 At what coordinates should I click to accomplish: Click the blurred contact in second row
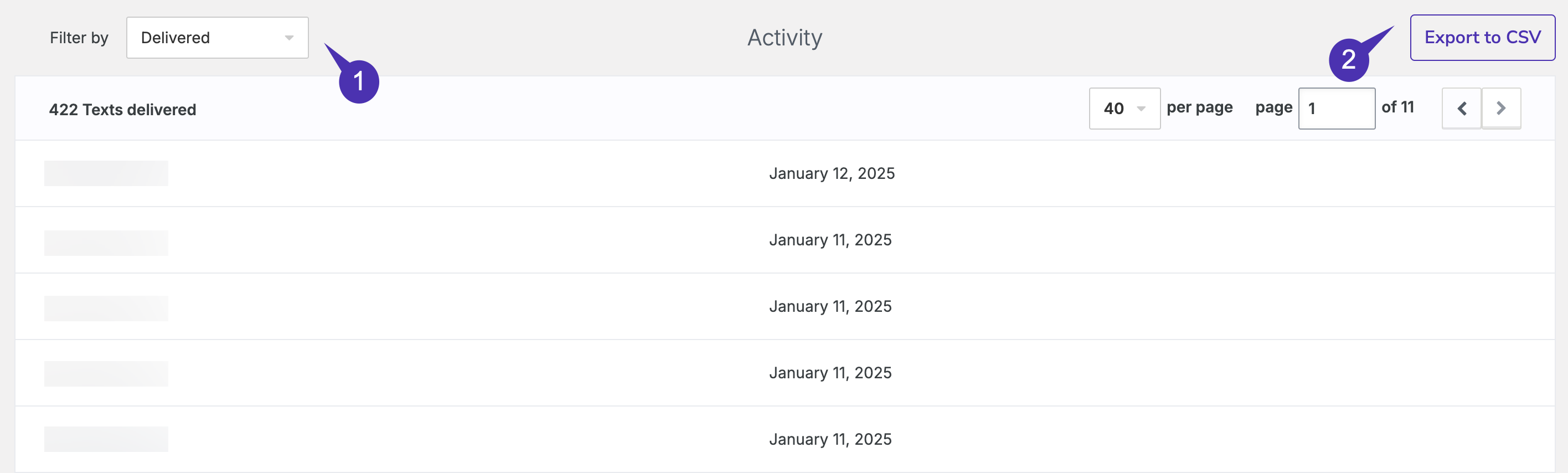[106, 243]
